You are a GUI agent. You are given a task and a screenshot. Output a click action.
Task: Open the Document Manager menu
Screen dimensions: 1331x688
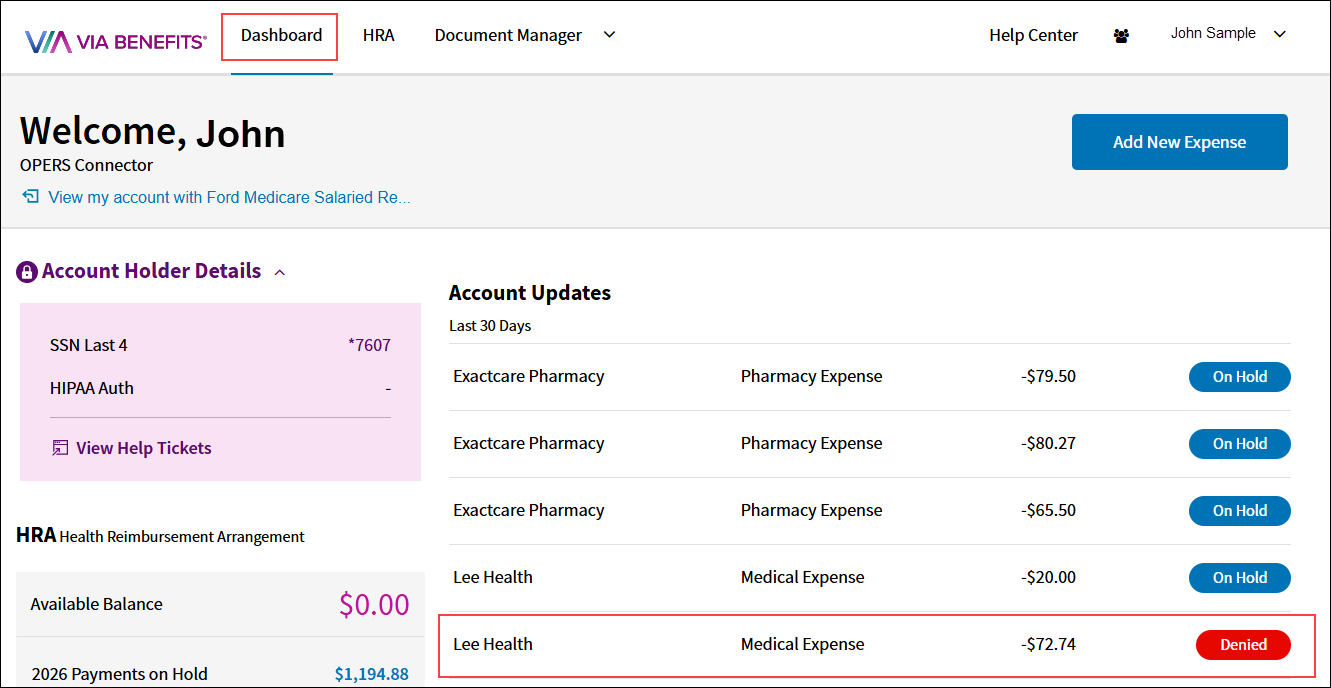point(508,36)
